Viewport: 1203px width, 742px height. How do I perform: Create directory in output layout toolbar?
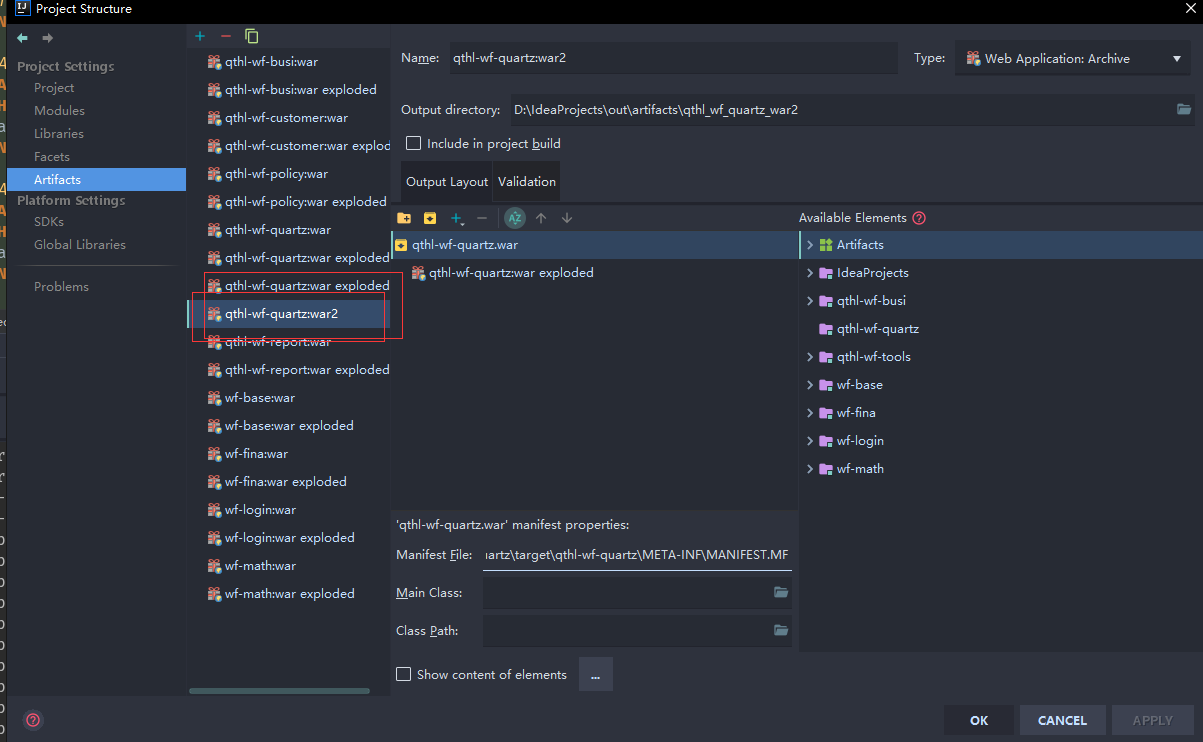tap(404, 218)
